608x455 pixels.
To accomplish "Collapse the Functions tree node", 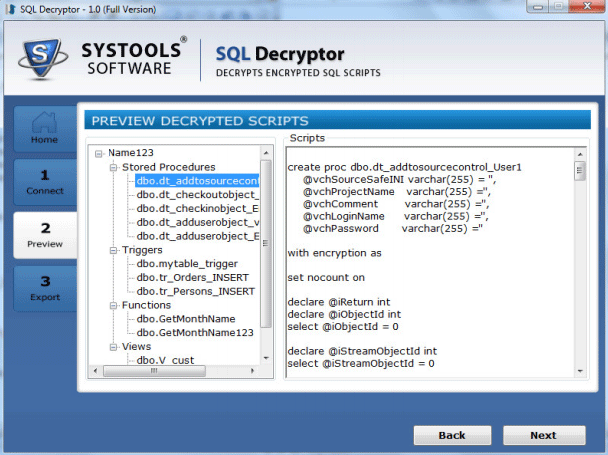I will [x=113, y=306].
